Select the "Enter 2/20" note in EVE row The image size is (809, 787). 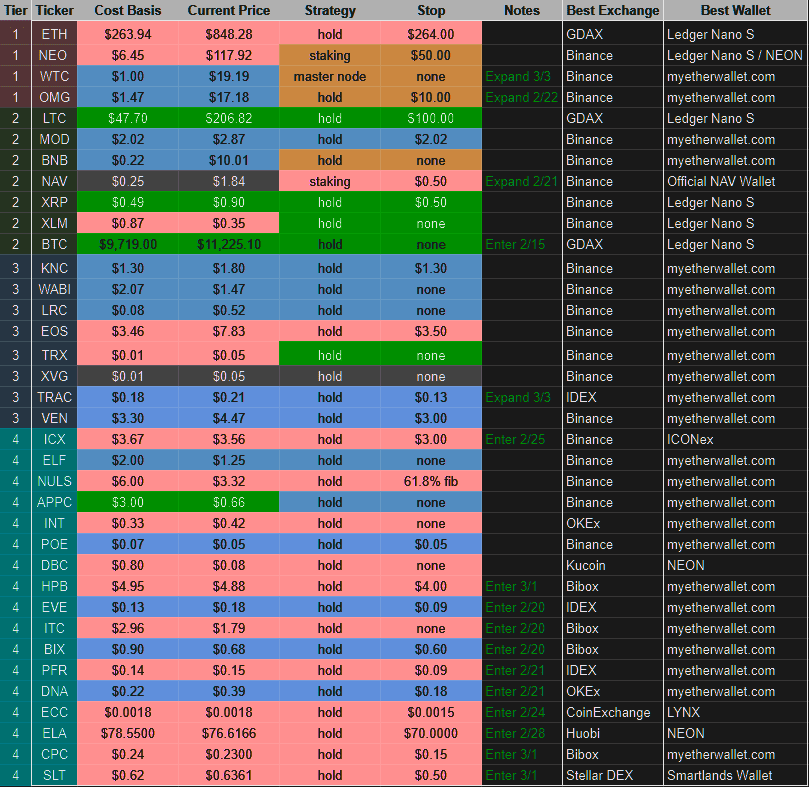pyautogui.click(x=522, y=607)
